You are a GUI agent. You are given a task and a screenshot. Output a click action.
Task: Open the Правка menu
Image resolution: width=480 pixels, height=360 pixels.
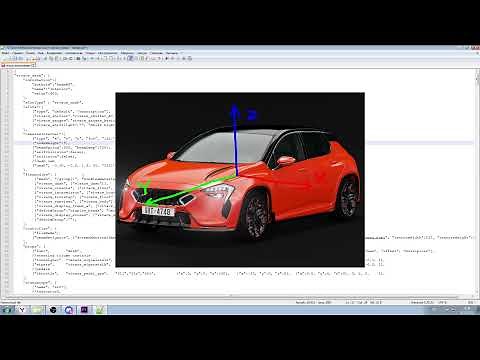[x=17, y=53]
